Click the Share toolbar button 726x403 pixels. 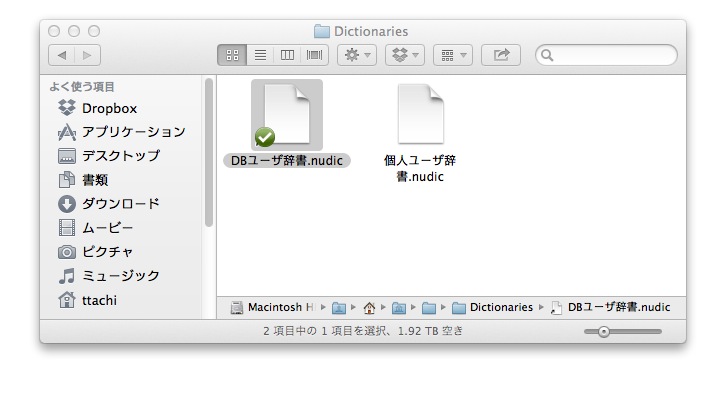point(501,55)
